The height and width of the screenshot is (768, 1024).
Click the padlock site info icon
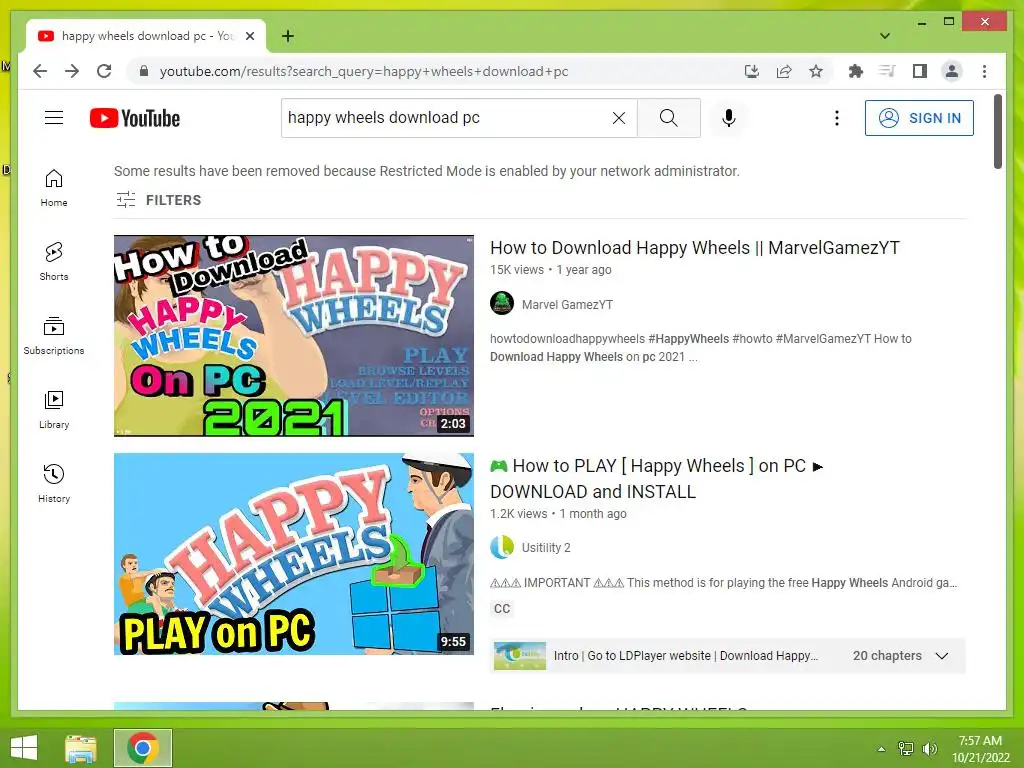click(144, 71)
